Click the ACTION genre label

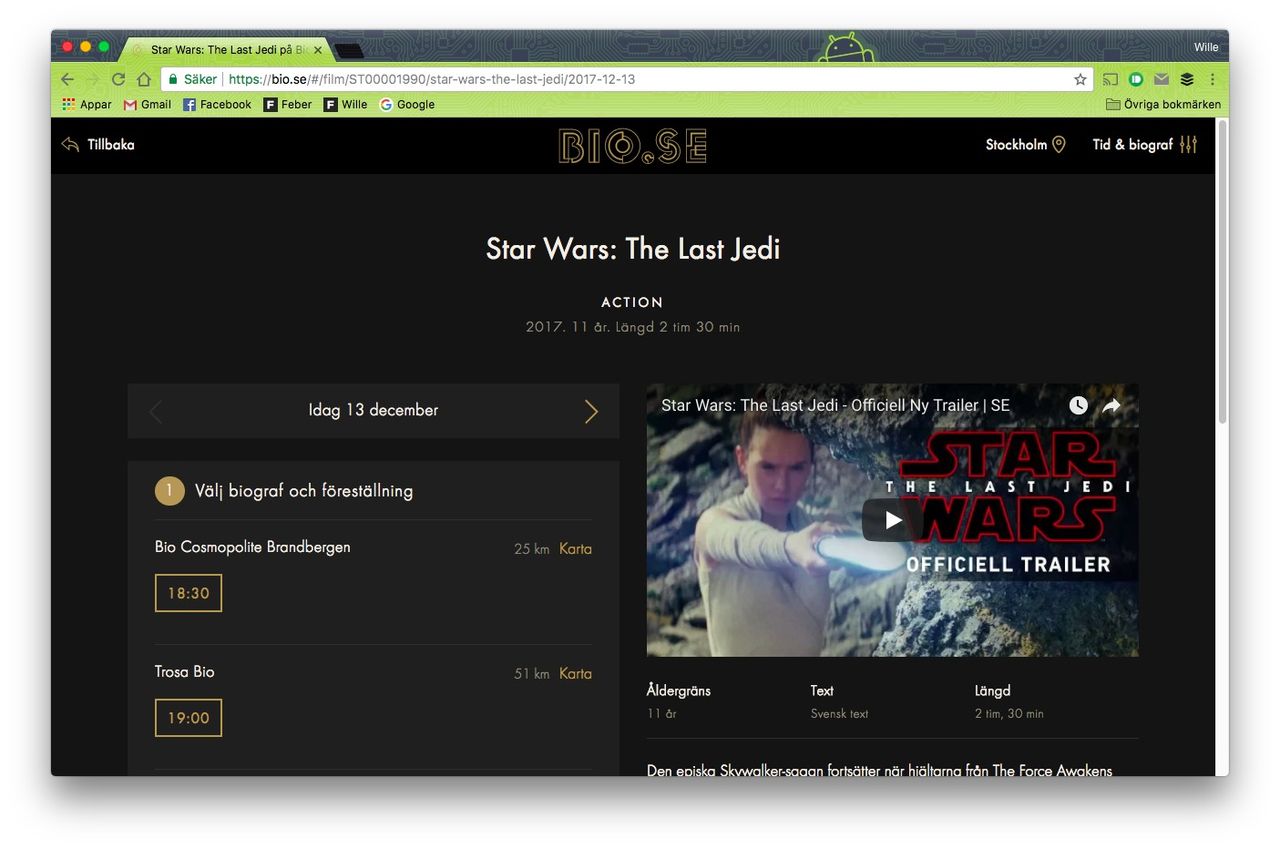[632, 302]
